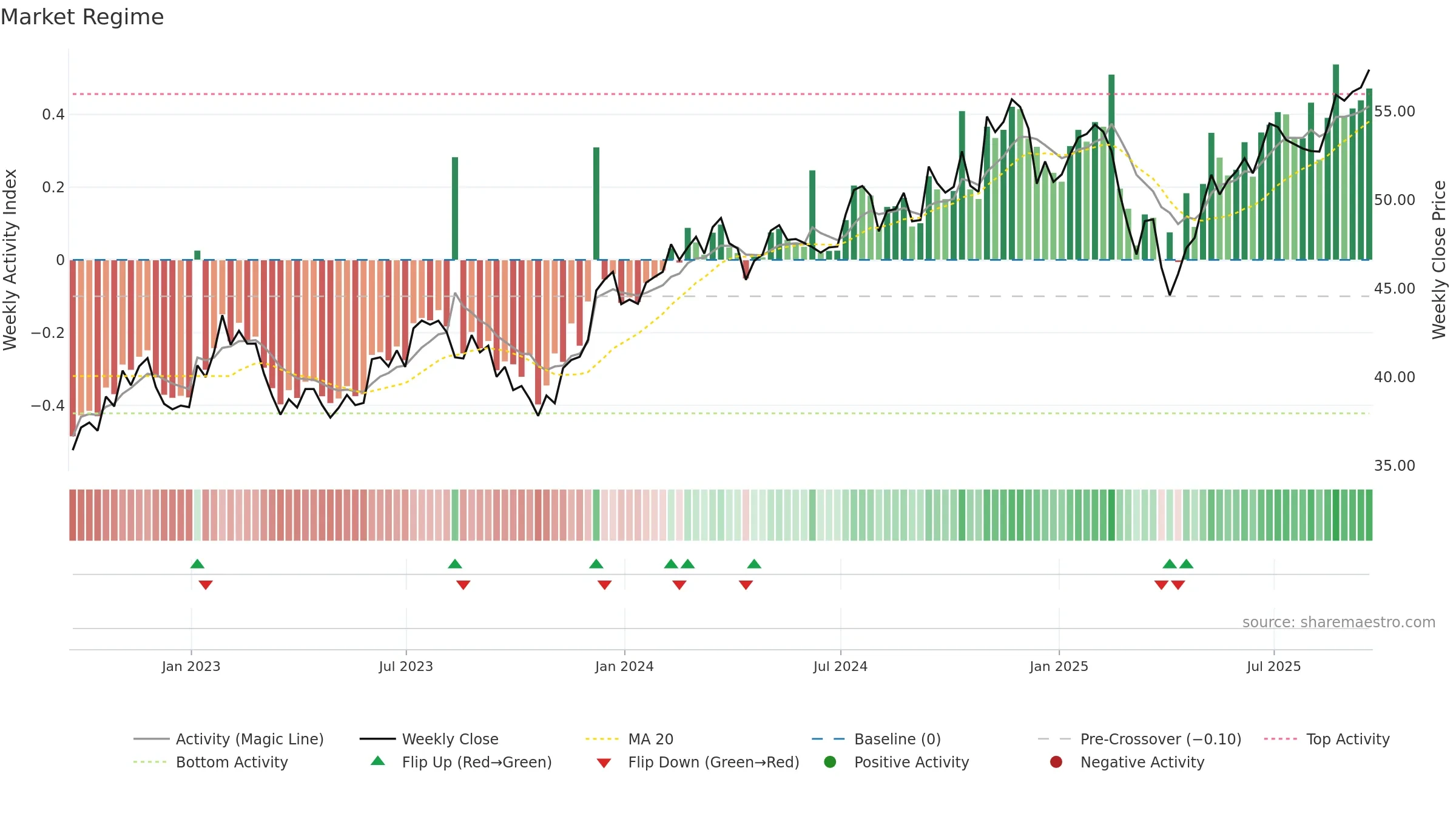Click the Jan 2025 x-axis label

pyautogui.click(x=1059, y=667)
